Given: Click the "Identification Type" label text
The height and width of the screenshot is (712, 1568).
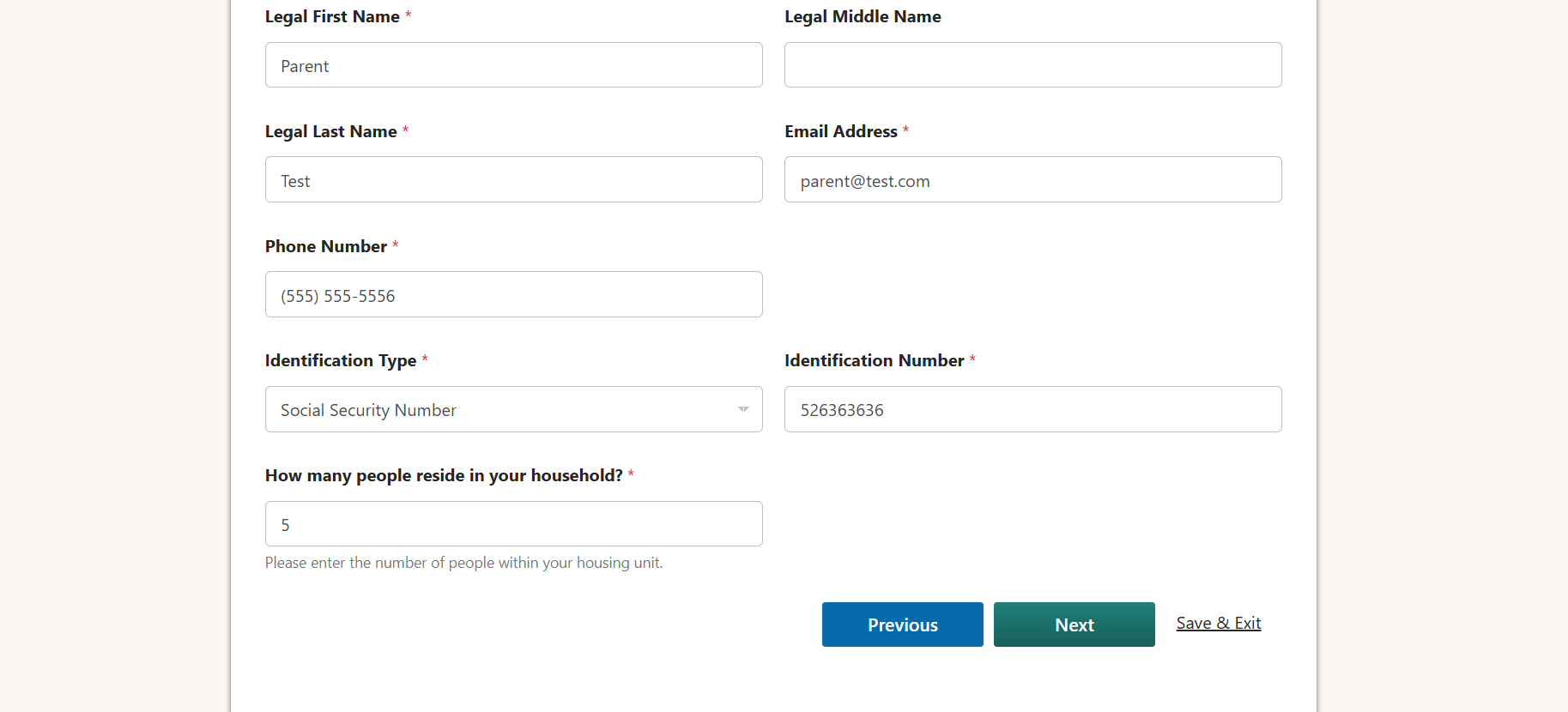Looking at the screenshot, I should [341, 361].
